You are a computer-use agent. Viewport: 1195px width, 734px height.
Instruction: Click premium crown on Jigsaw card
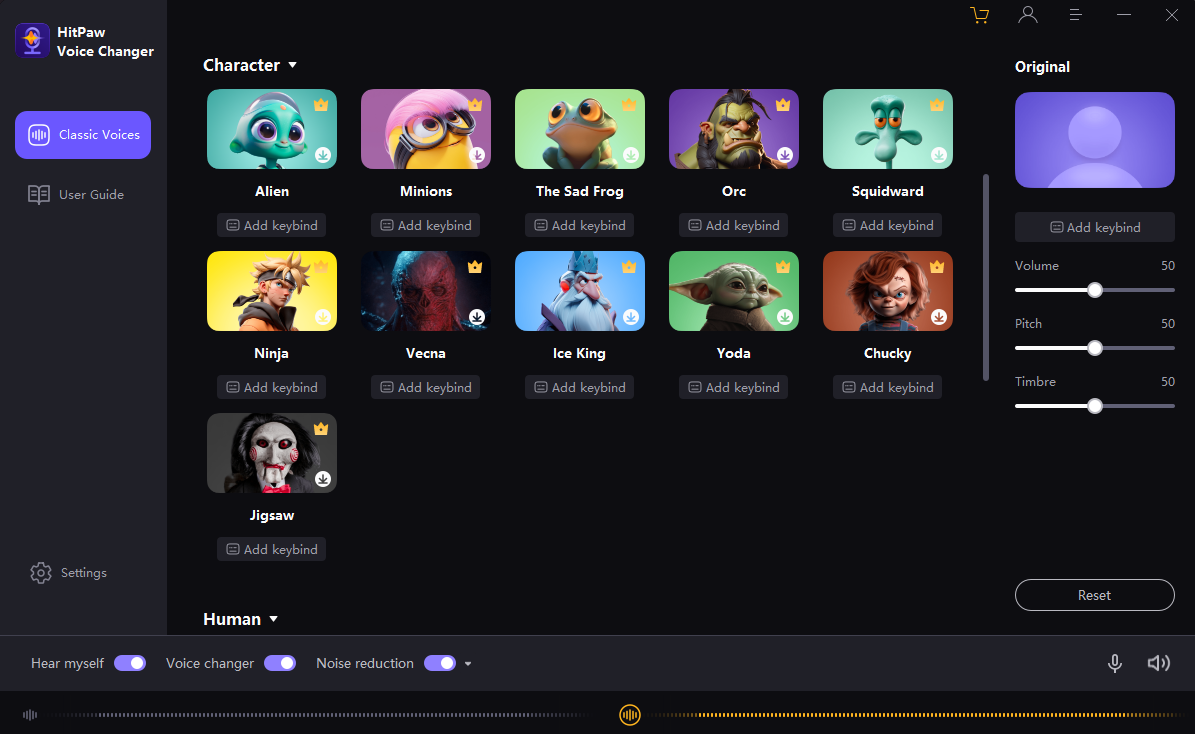tap(321, 428)
